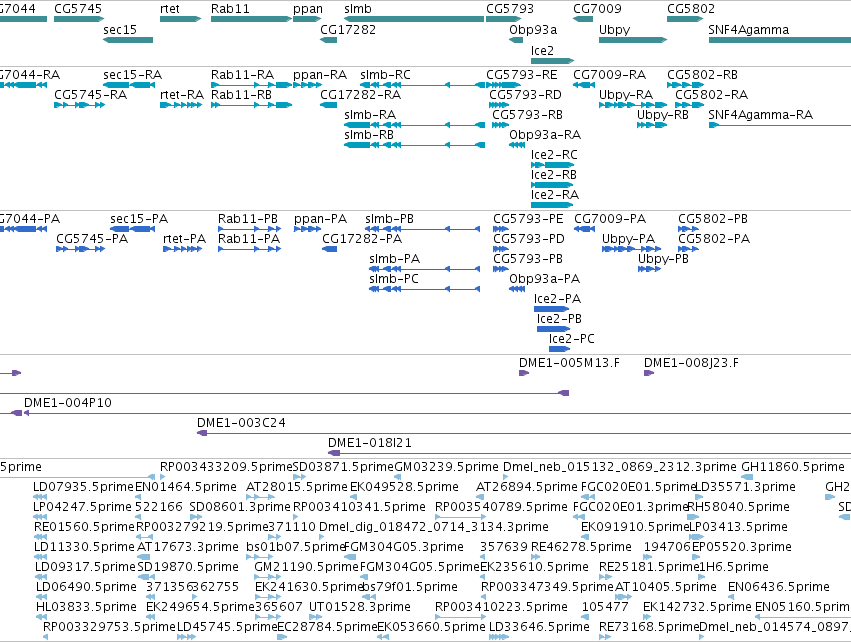Image resolution: width=851 pixels, height=642 pixels.
Task: Click the Obp93a-RA transcript label
Action: coord(545,135)
